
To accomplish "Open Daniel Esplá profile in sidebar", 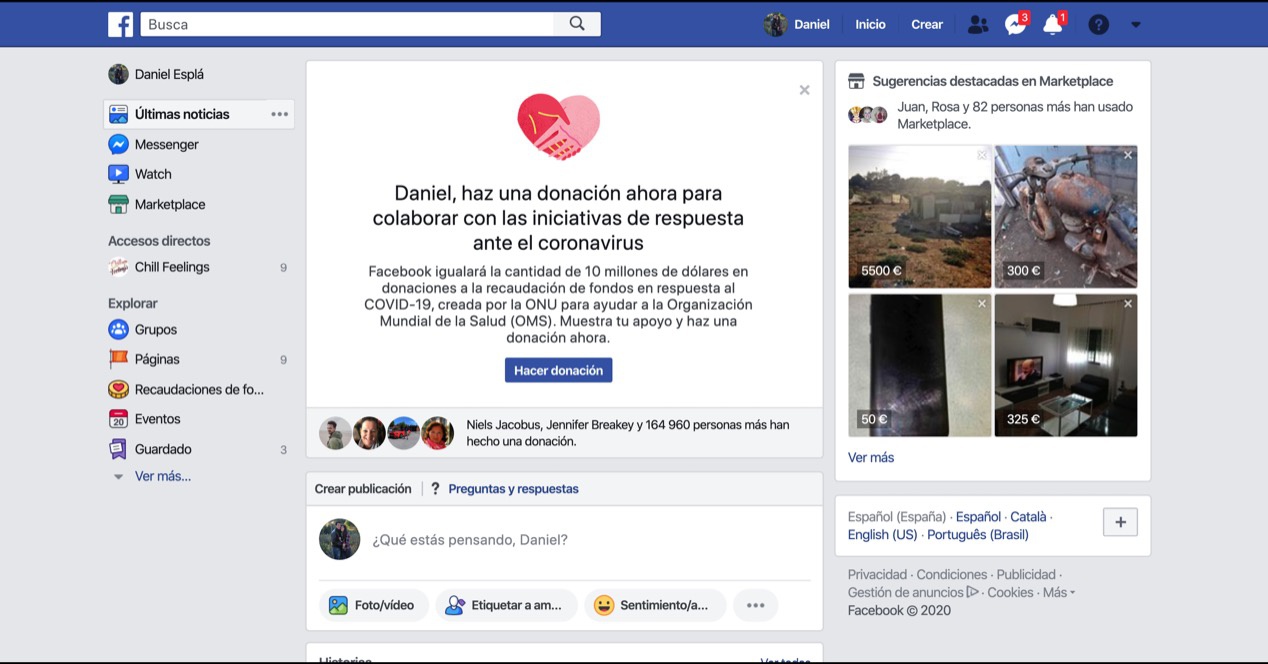I will point(156,74).
